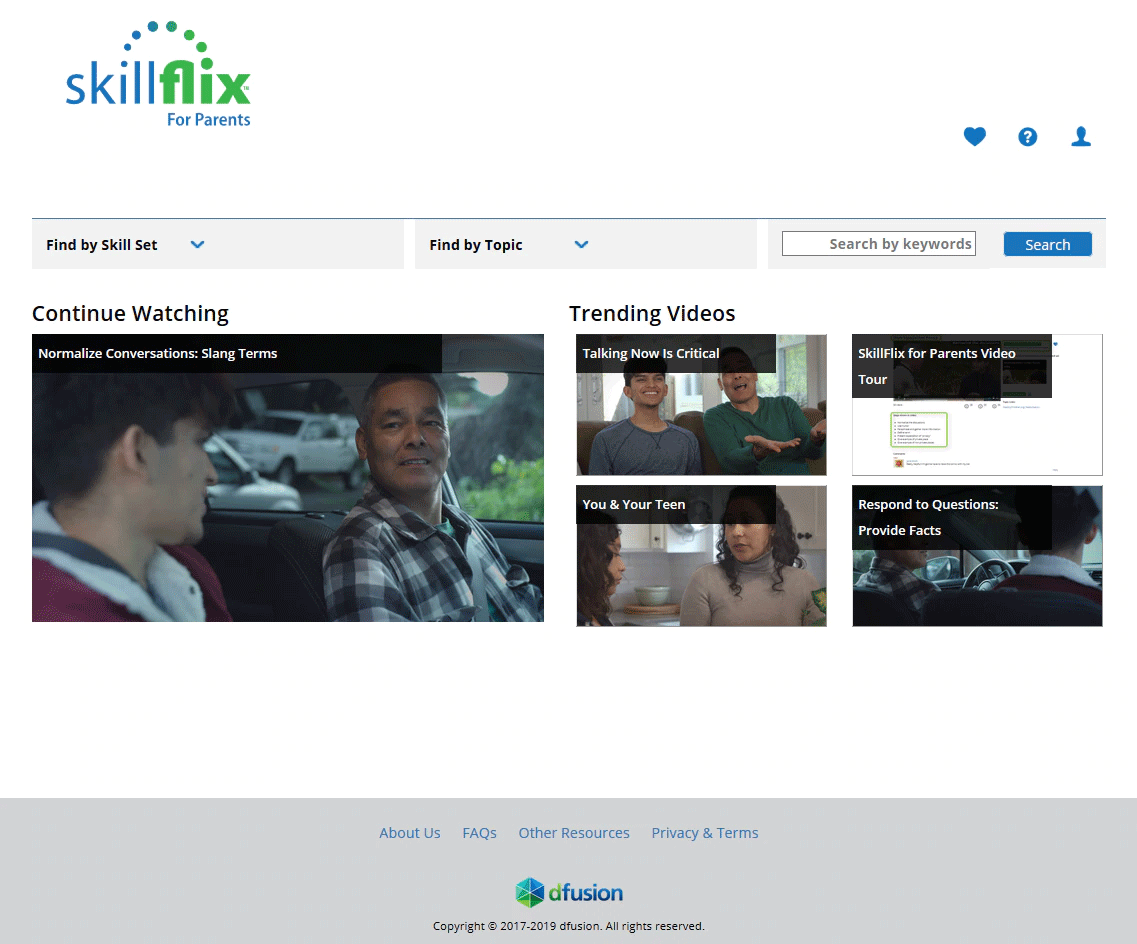Click the chevron beside Find by Topic
This screenshot has width=1137, height=944.
click(581, 244)
